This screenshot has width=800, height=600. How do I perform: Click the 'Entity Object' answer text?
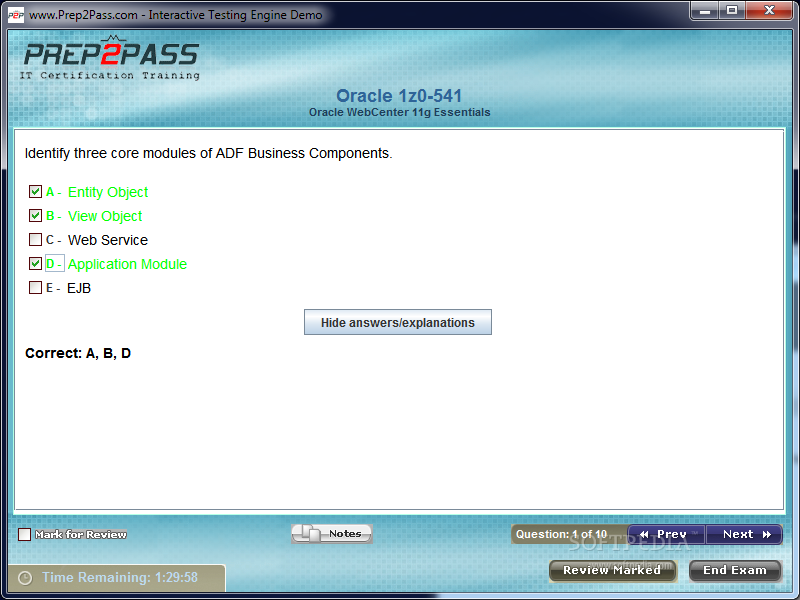click(108, 192)
